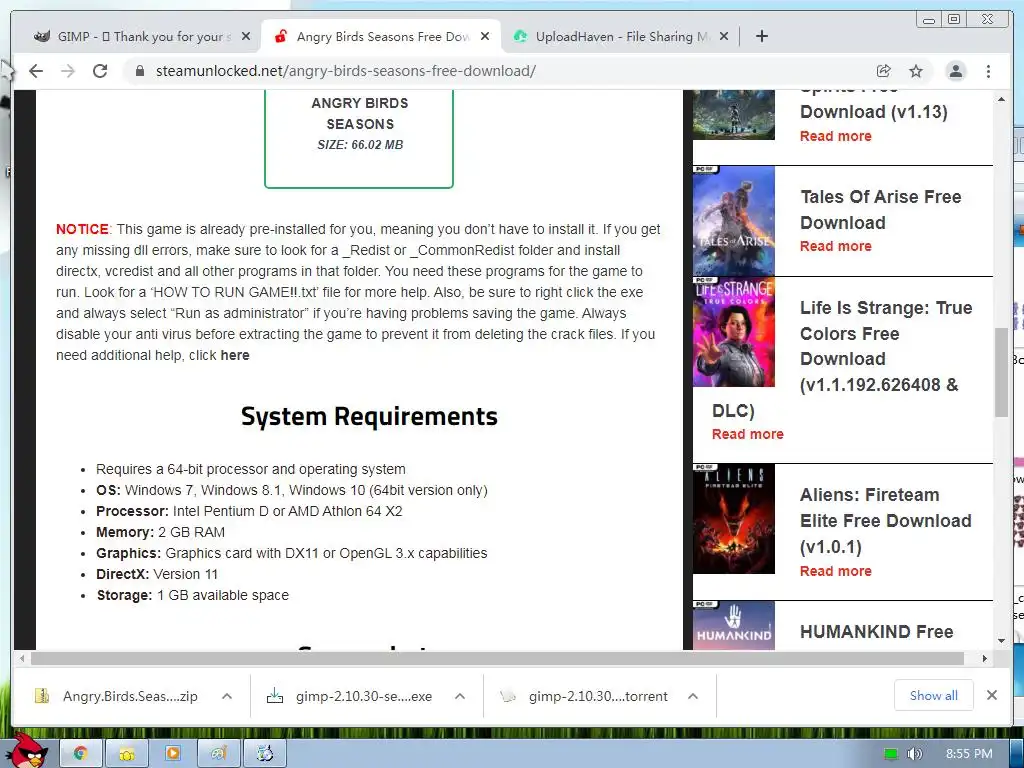Click the horizontal scrollbar thumb

pyautogui.click(x=497, y=658)
